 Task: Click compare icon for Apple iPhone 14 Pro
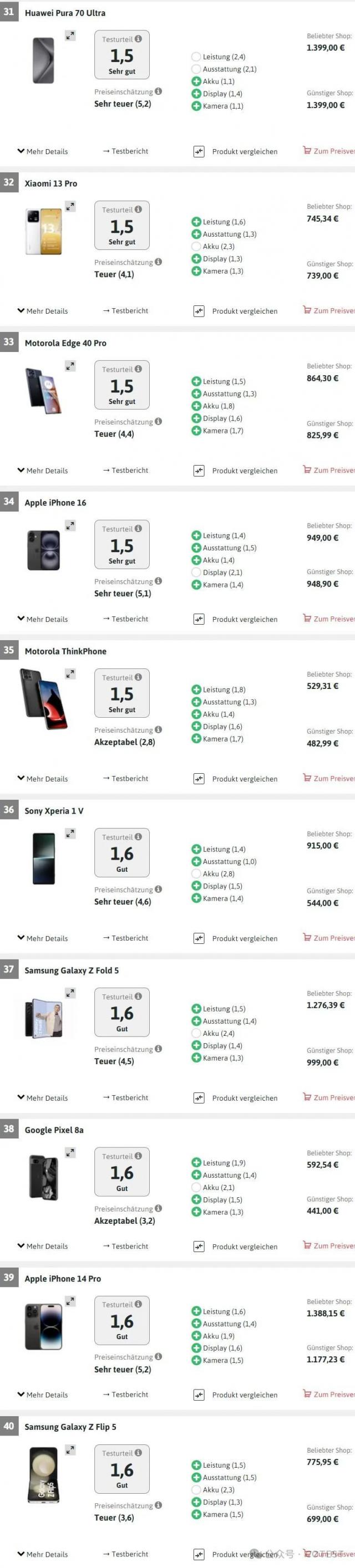pyautogui.click(x=199, y=1395)
